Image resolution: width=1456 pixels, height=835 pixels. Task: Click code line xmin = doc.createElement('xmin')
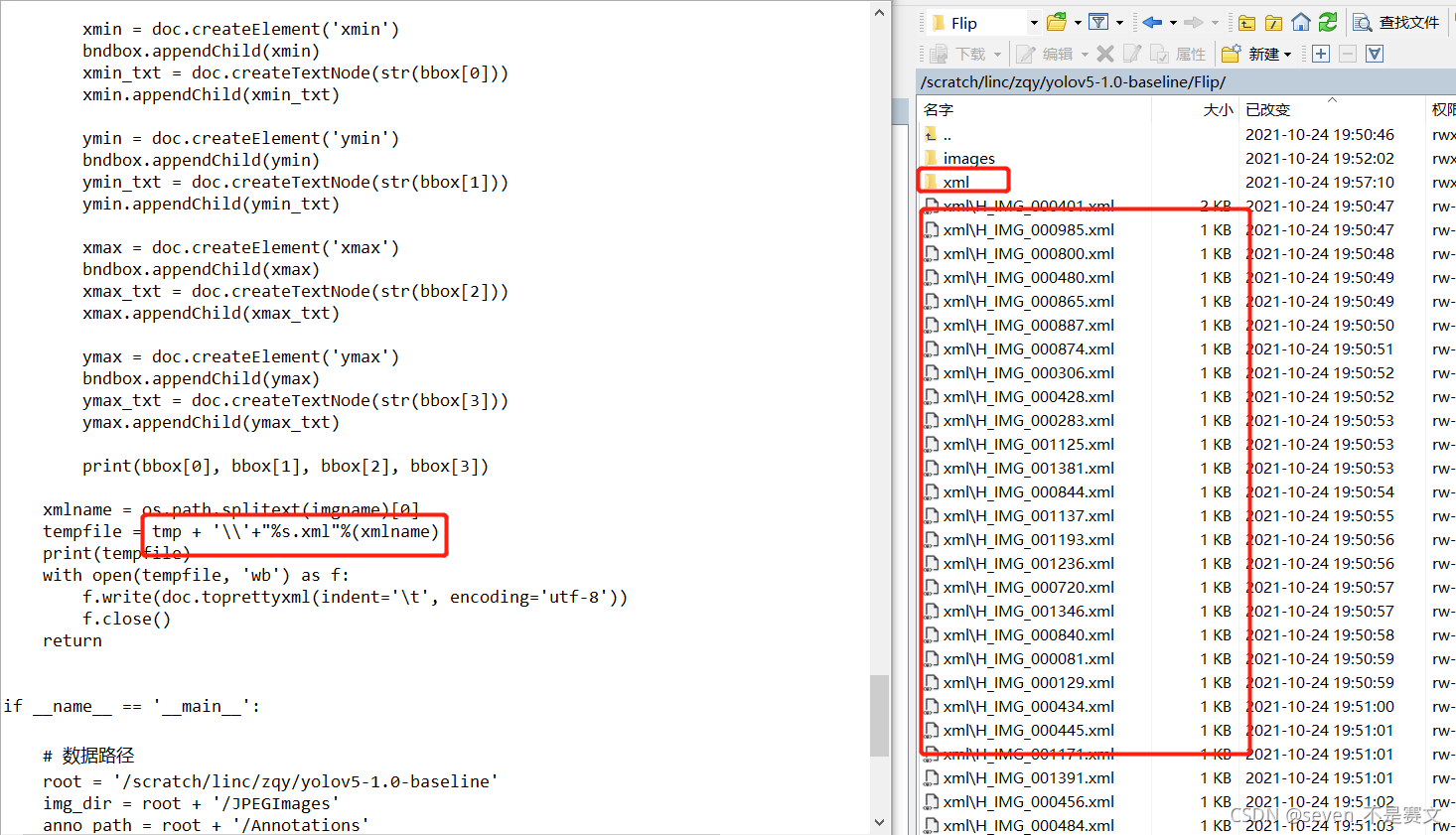pyautogui.click(x=241, y=29)
